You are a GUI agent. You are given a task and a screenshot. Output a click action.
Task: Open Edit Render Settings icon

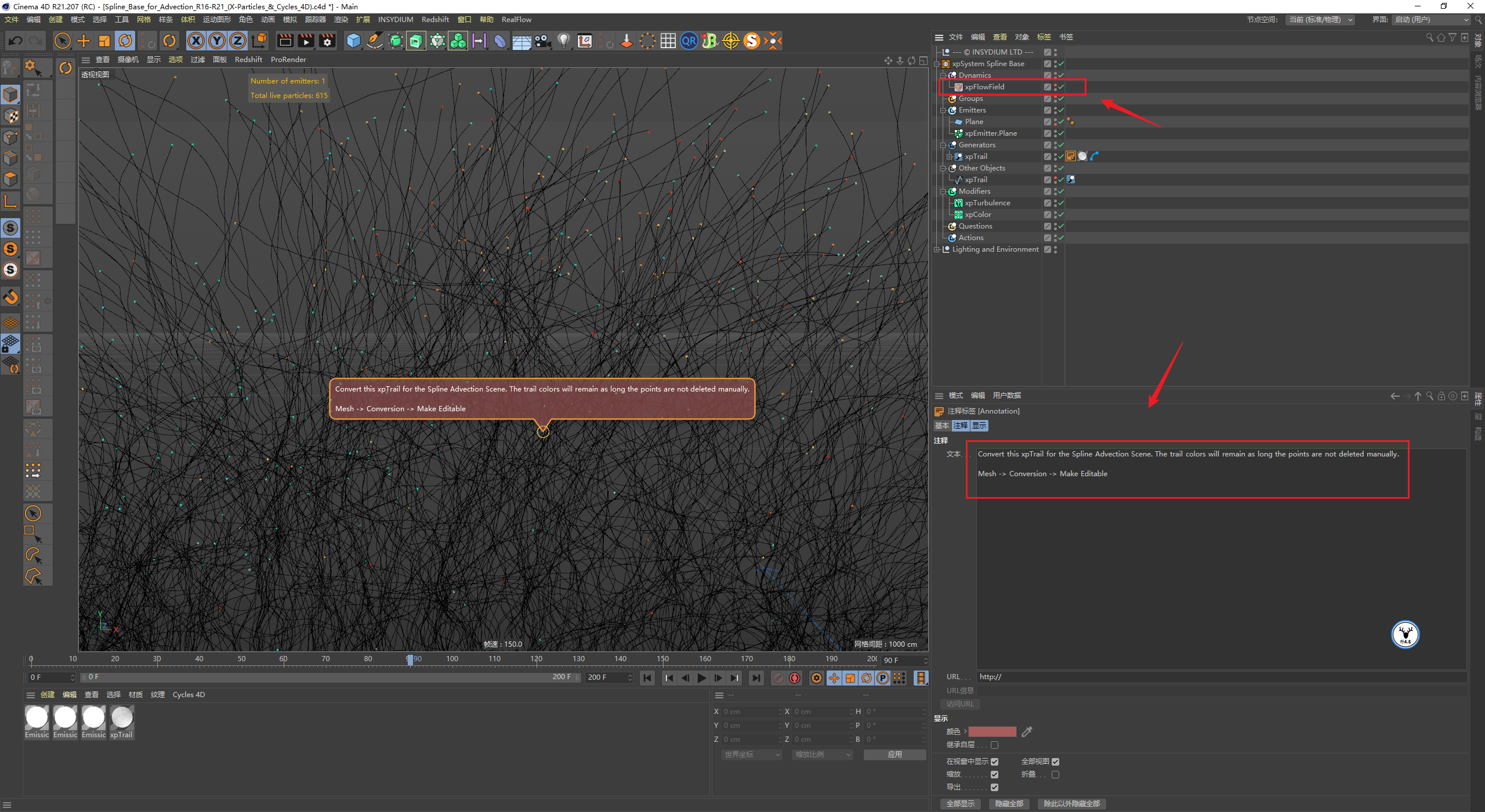[x=327, y=41]
